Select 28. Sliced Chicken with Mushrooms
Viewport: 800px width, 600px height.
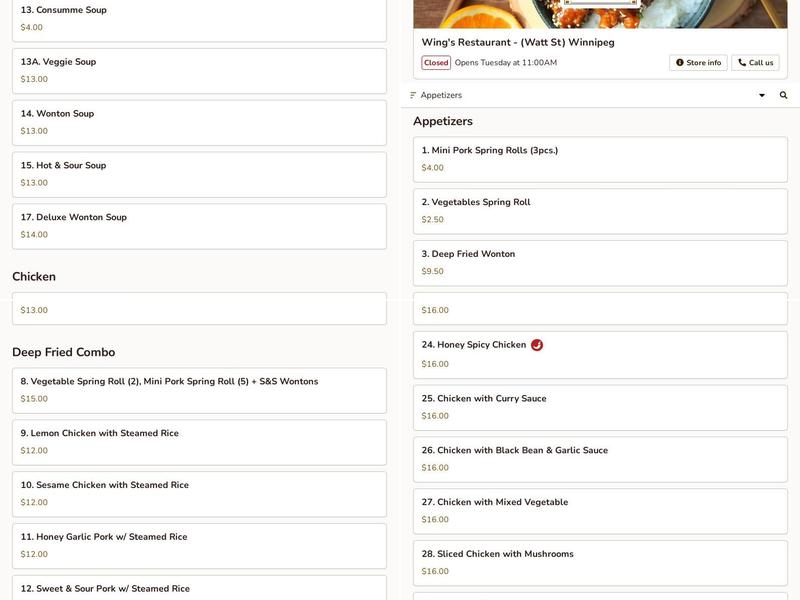[x=600, y=563]
